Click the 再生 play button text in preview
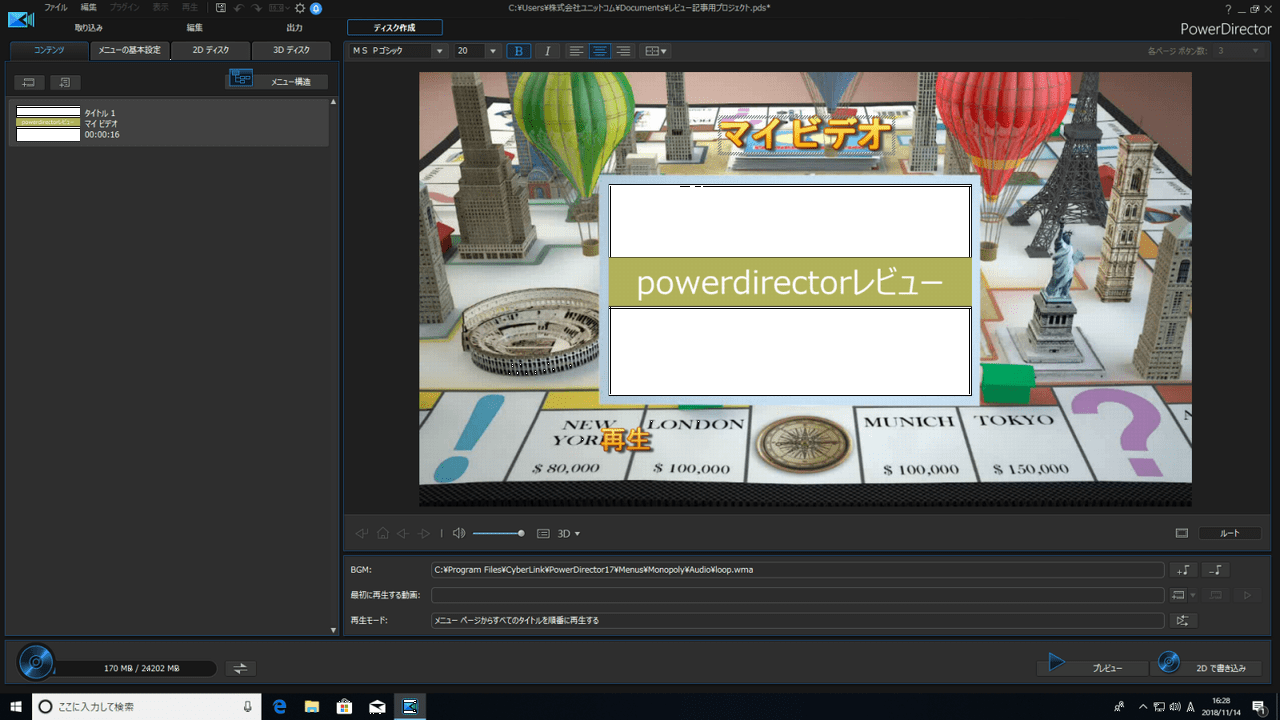1280x720 pixels. coord(626,439)
